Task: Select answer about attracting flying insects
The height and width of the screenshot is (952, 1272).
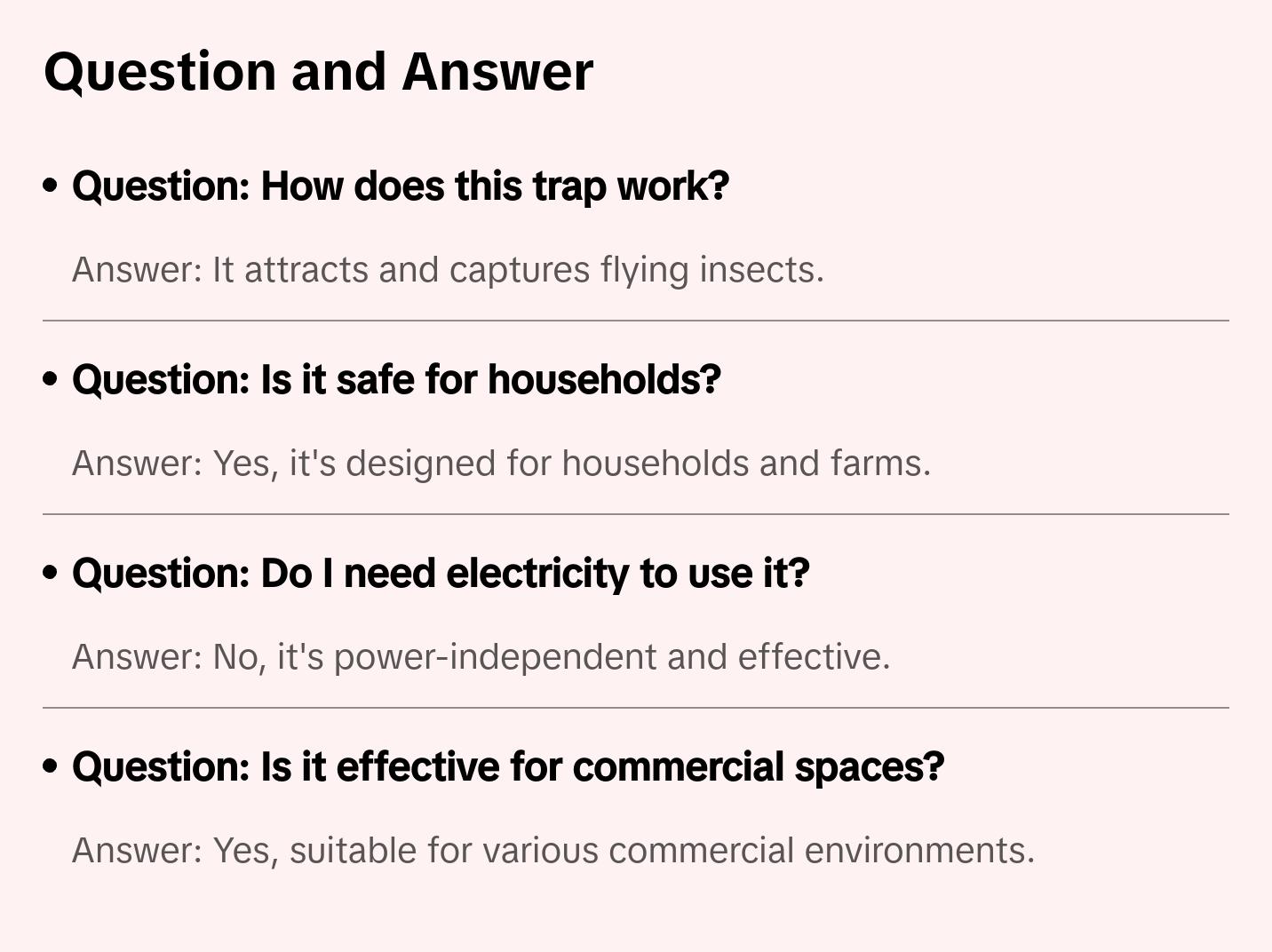Action: coord(448,270)
